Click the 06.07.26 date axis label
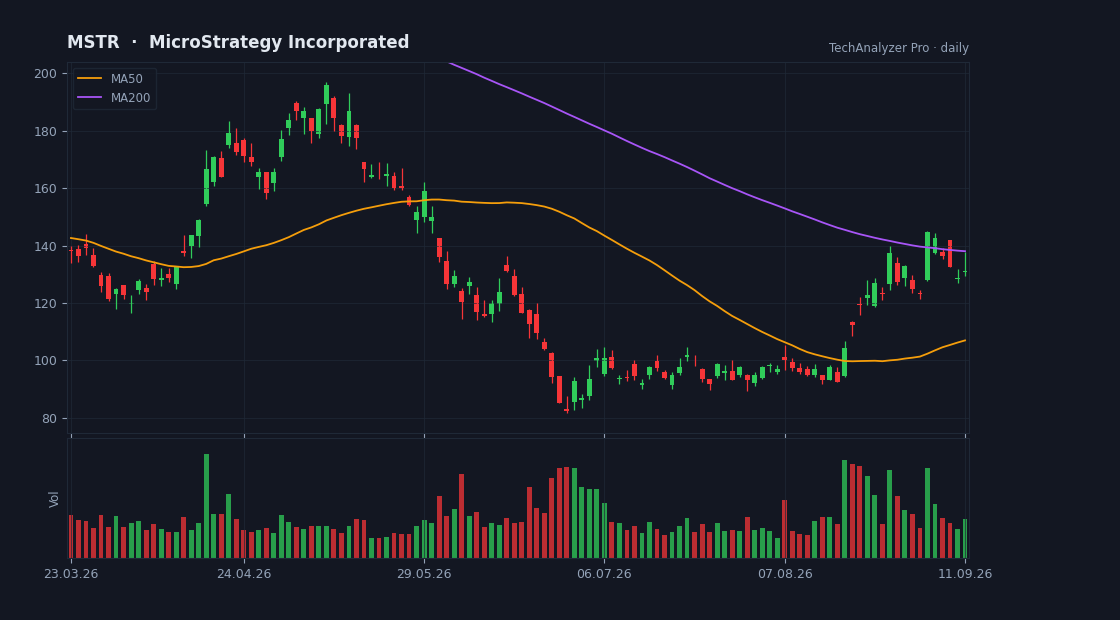Viewport: 1120px width, 620px height. click(604, 574)
